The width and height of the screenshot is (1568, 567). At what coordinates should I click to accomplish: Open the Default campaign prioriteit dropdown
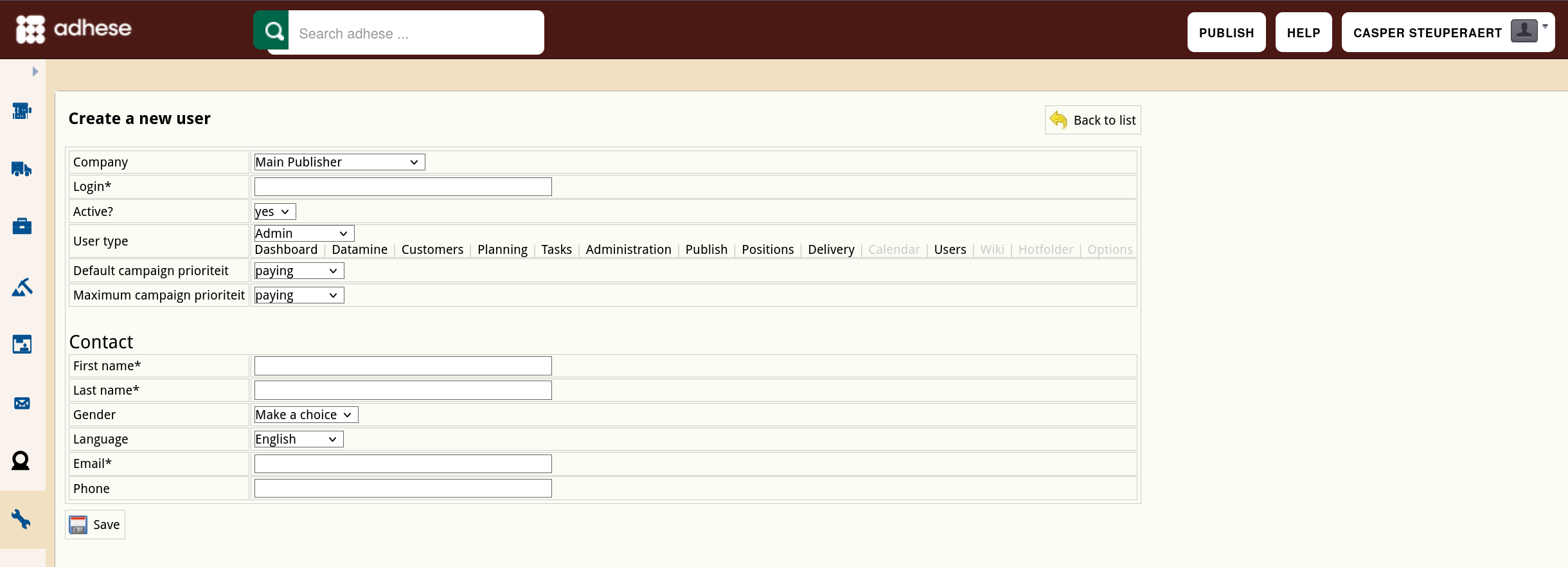(299, 271)
